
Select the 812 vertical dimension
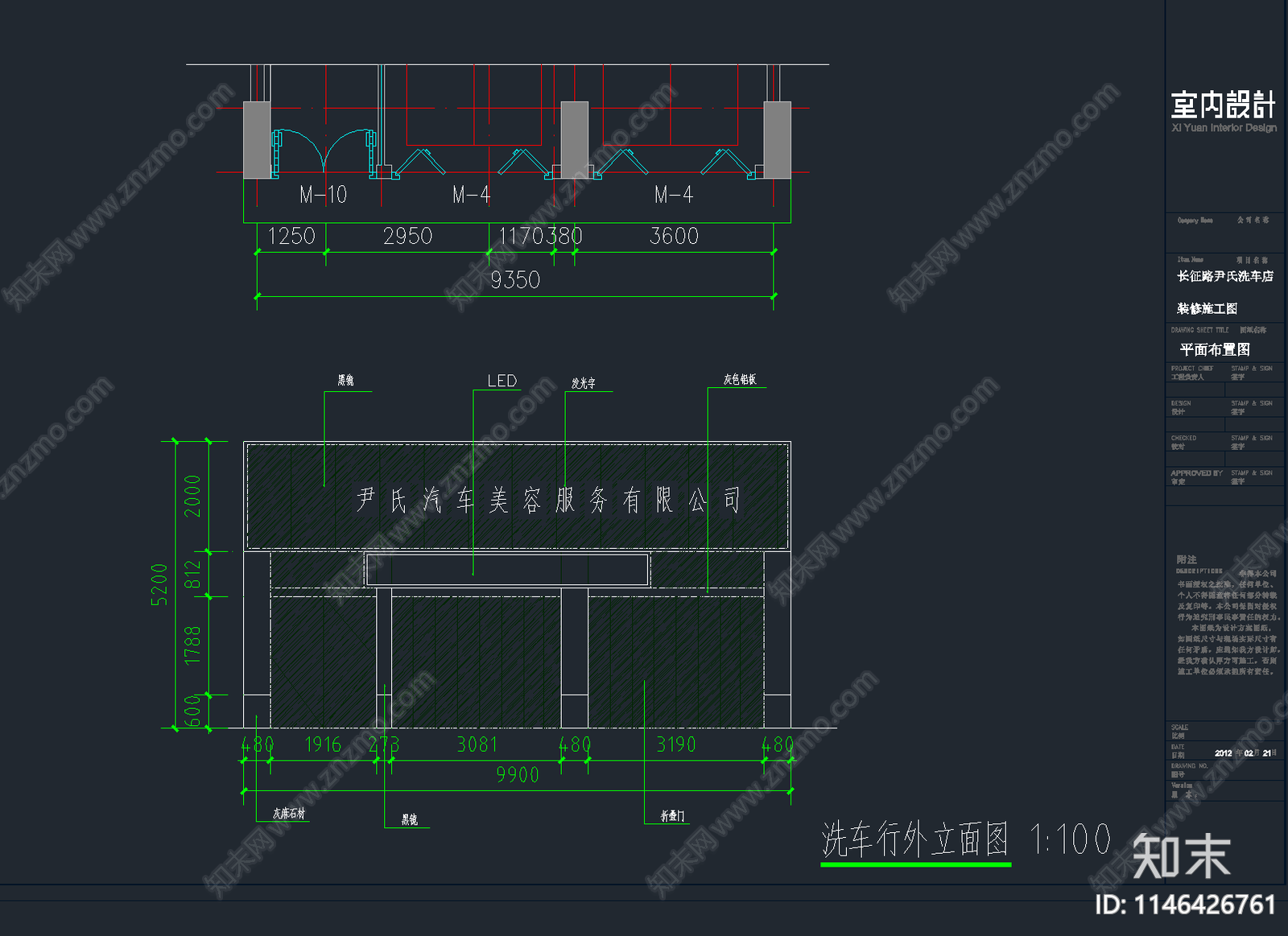[x=192, y=574]
